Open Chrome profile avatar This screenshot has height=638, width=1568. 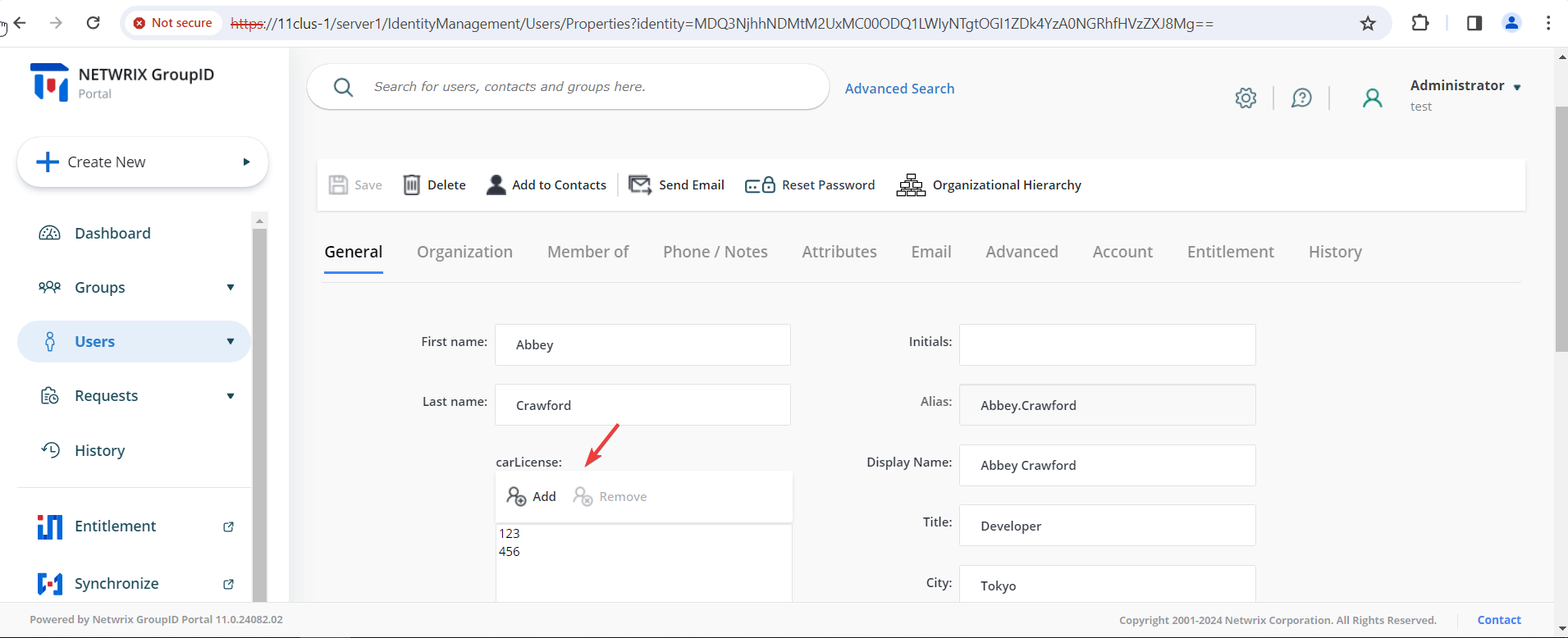[x=1511, y=23]
